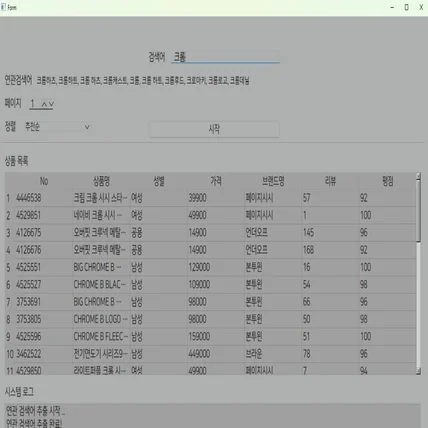This screenshot has height=428, width=428.
Task: Select product number cell 4529850
Action: pyautogui.click(x=44, y=369)
